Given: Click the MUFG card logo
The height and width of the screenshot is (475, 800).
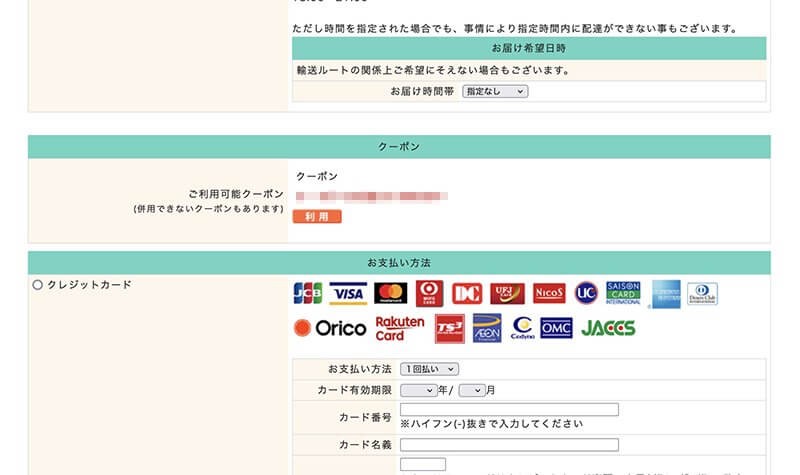Looking at the screenshot, I should (x=429, y=293).
